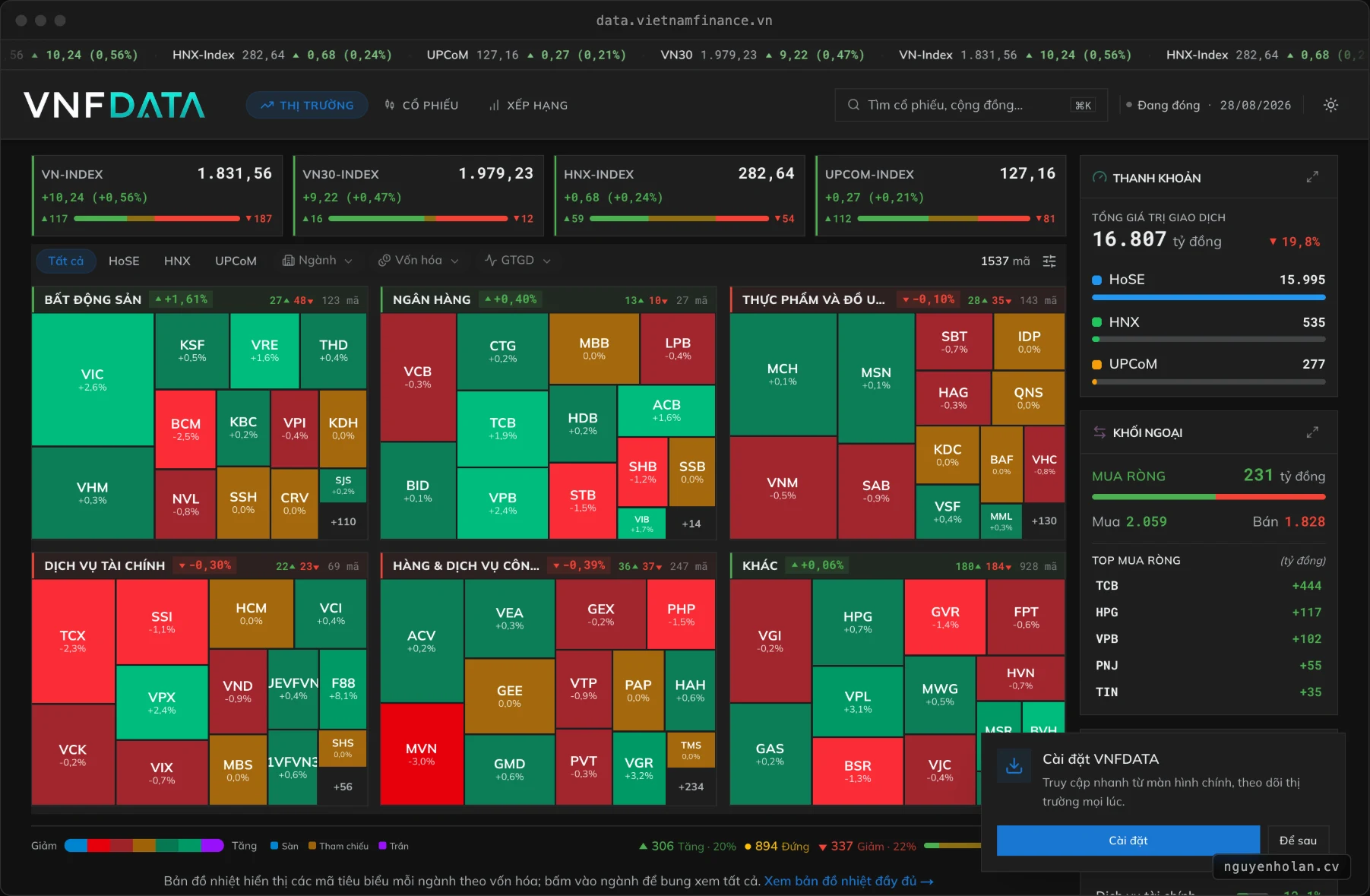Viewport: 1370px width, 896px height.
Task: Toggle the light/dark theme sun icon
Action: 1330,105
